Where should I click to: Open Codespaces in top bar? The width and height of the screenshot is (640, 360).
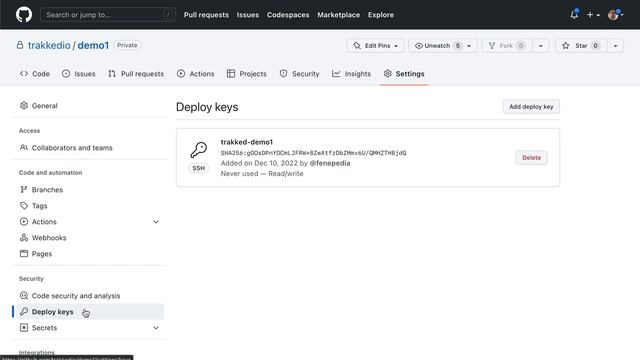click(288, 15)
